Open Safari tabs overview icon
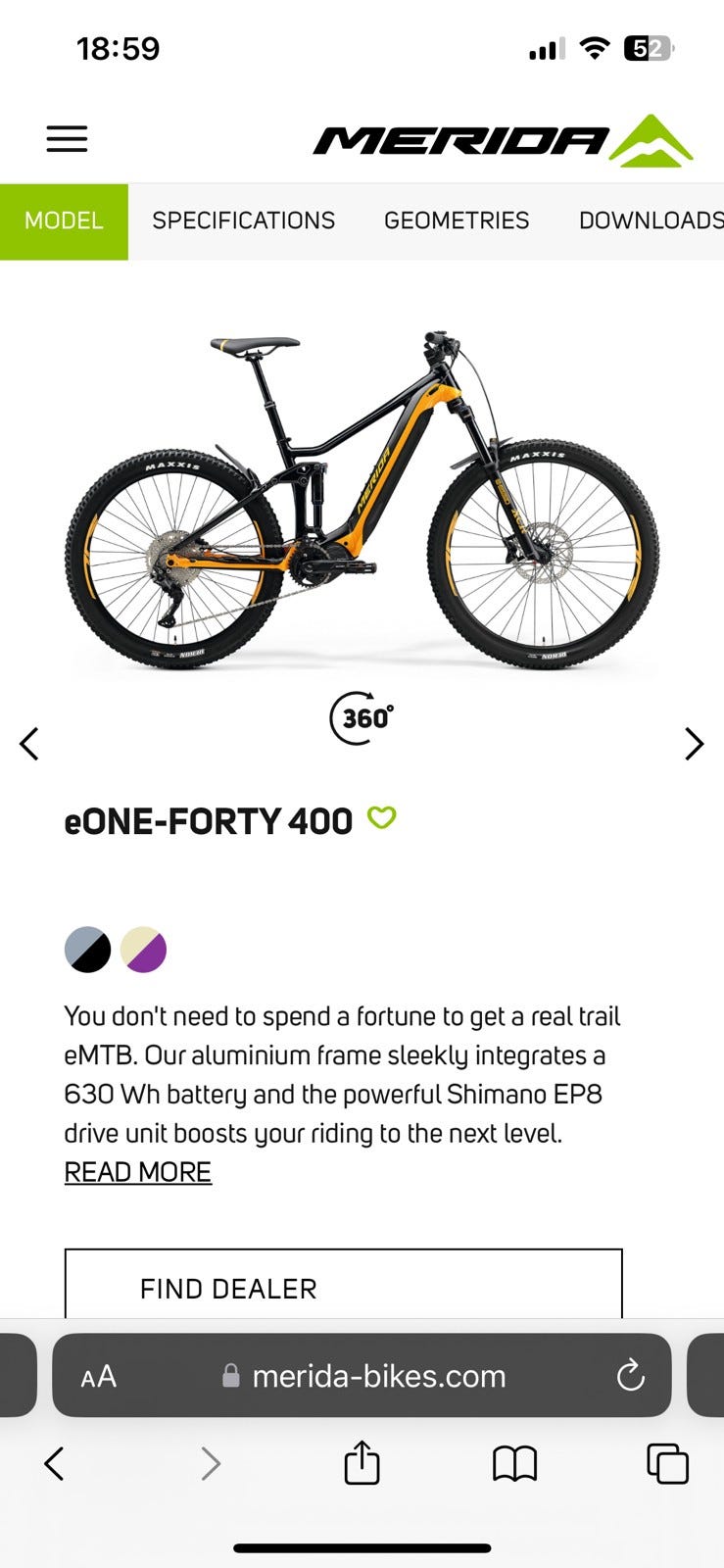 pos(667,1464)
